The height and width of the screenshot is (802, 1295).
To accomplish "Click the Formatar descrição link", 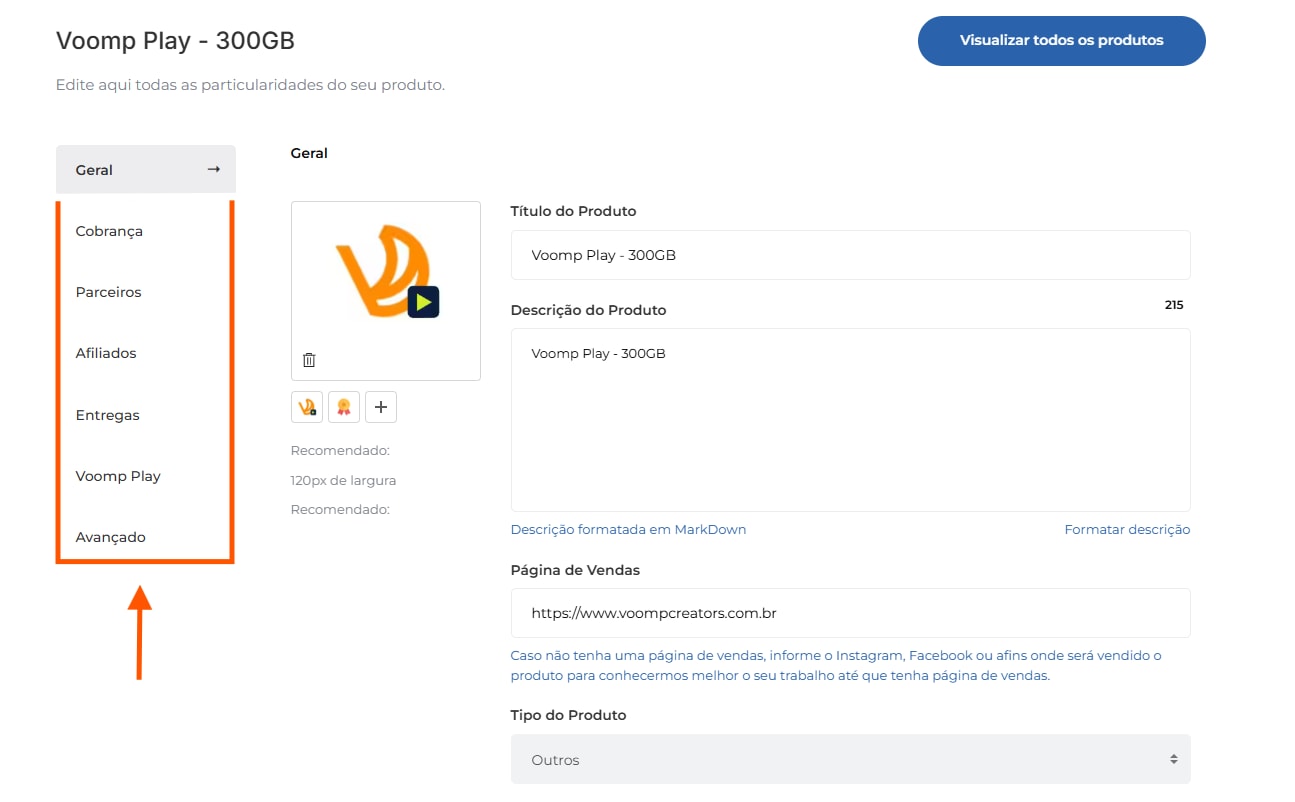I will pyautogui.click(x=1126, y=530).
